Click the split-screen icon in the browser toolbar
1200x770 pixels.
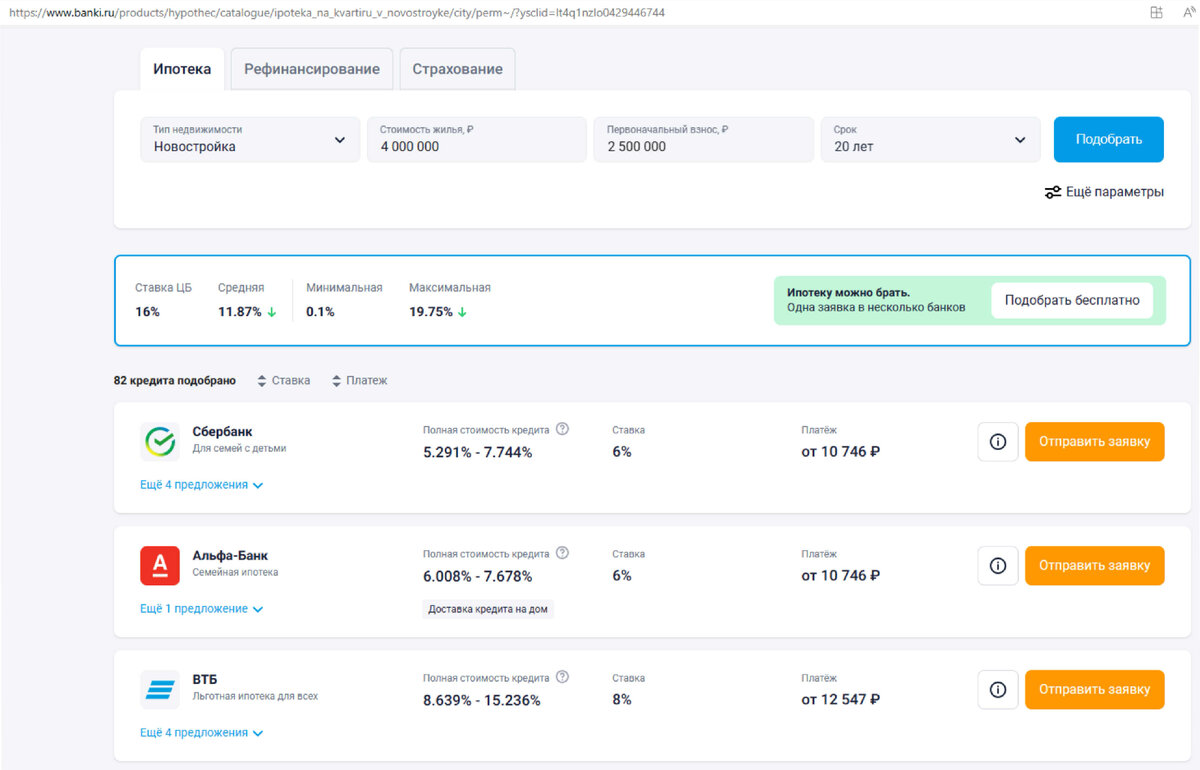pyautogui.click(x=1155, y=12)
